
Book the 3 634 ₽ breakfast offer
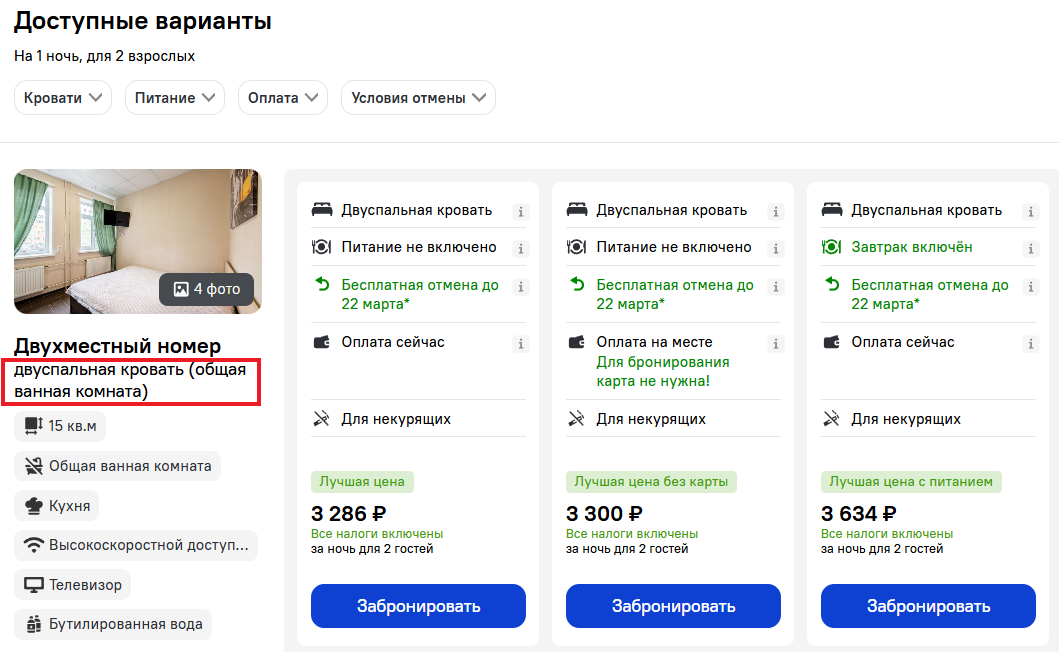928,606
